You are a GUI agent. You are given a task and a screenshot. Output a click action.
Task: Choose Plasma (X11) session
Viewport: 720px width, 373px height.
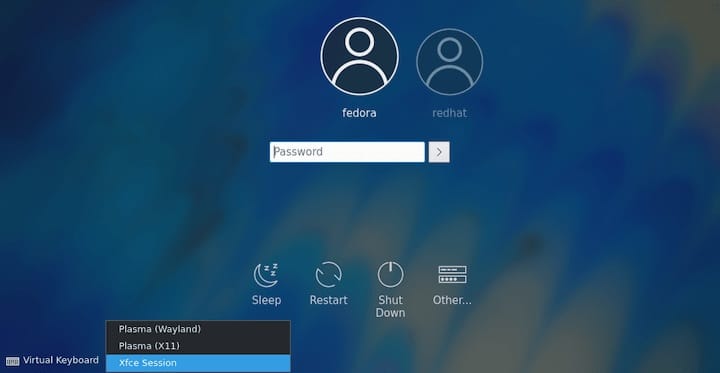click(198, 346)
